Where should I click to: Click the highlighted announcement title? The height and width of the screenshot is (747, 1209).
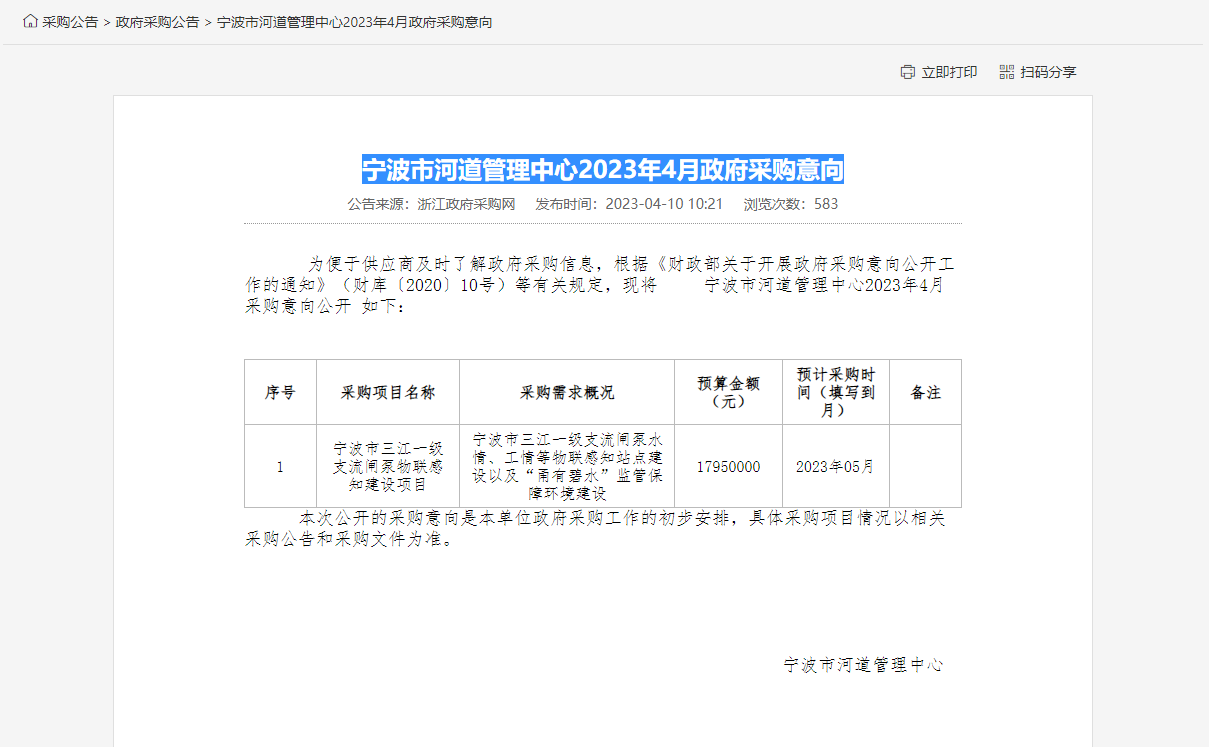pos(603,170)
